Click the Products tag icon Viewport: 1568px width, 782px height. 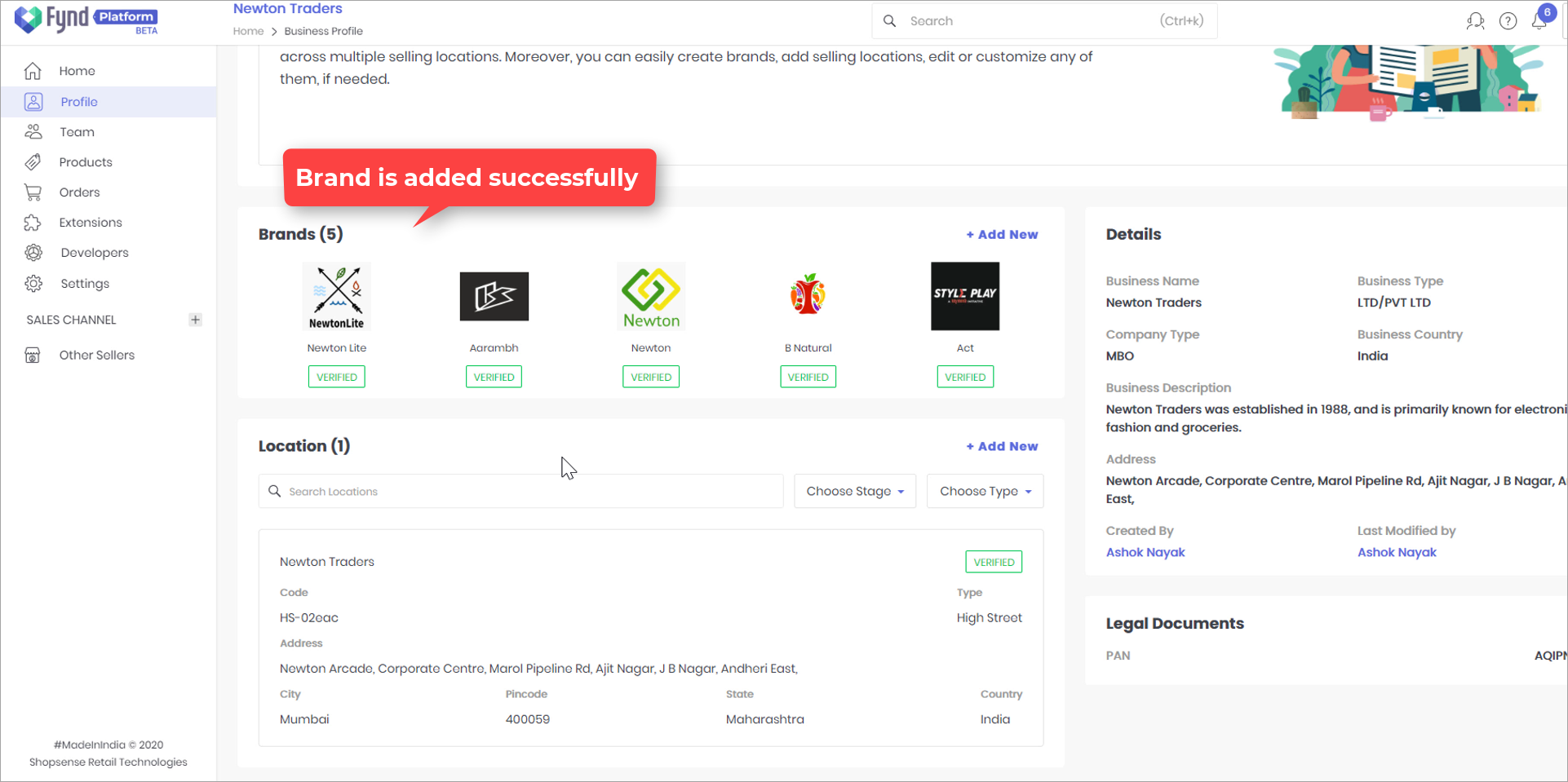pos(33,162)
